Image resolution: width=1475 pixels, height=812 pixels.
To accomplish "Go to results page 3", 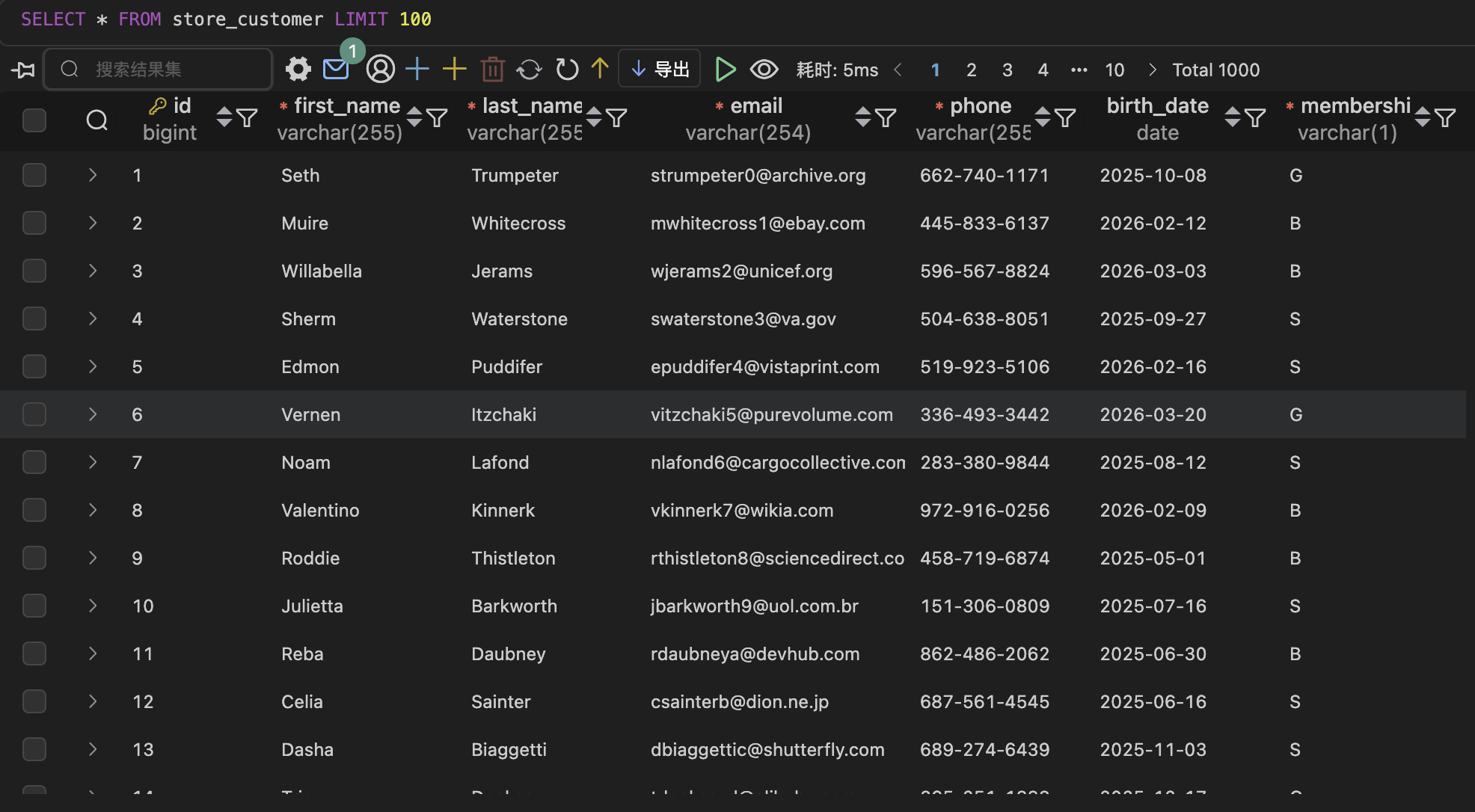I will (x=1007, y=70).
